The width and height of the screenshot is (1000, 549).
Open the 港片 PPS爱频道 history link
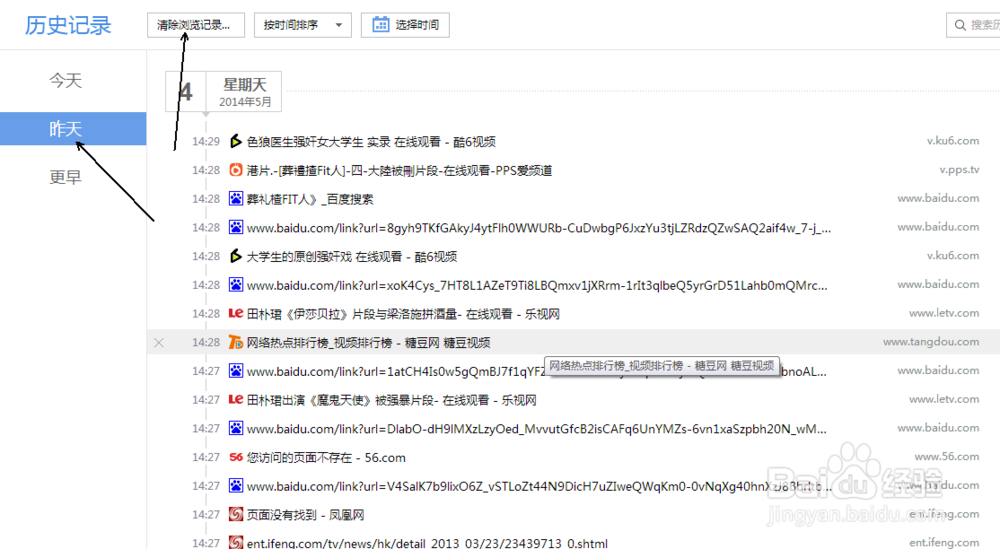[x=399, y=170]
